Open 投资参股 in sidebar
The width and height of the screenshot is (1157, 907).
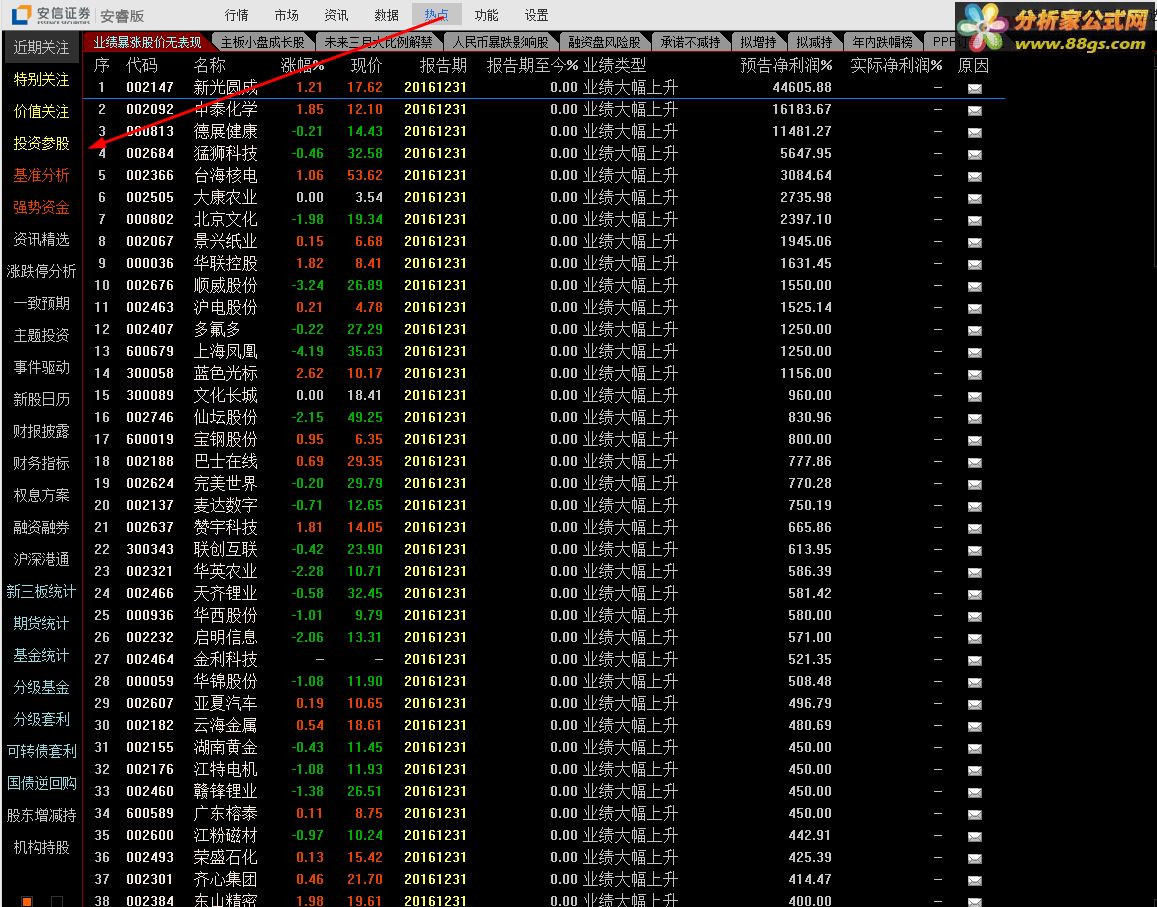[41, 143]
